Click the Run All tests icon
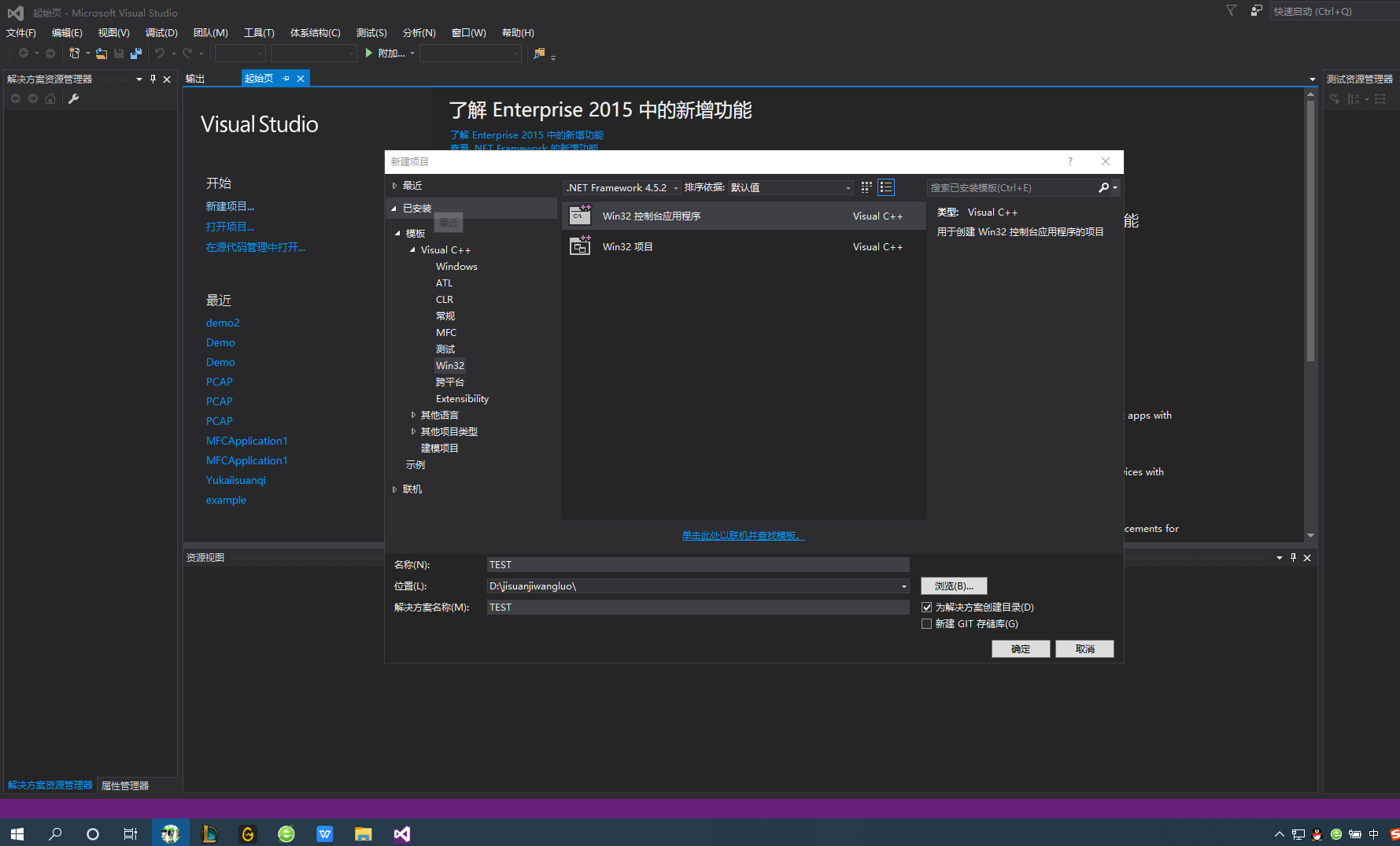The height and width of the screenshot is (846, 1400). (x=1335, y=98)
